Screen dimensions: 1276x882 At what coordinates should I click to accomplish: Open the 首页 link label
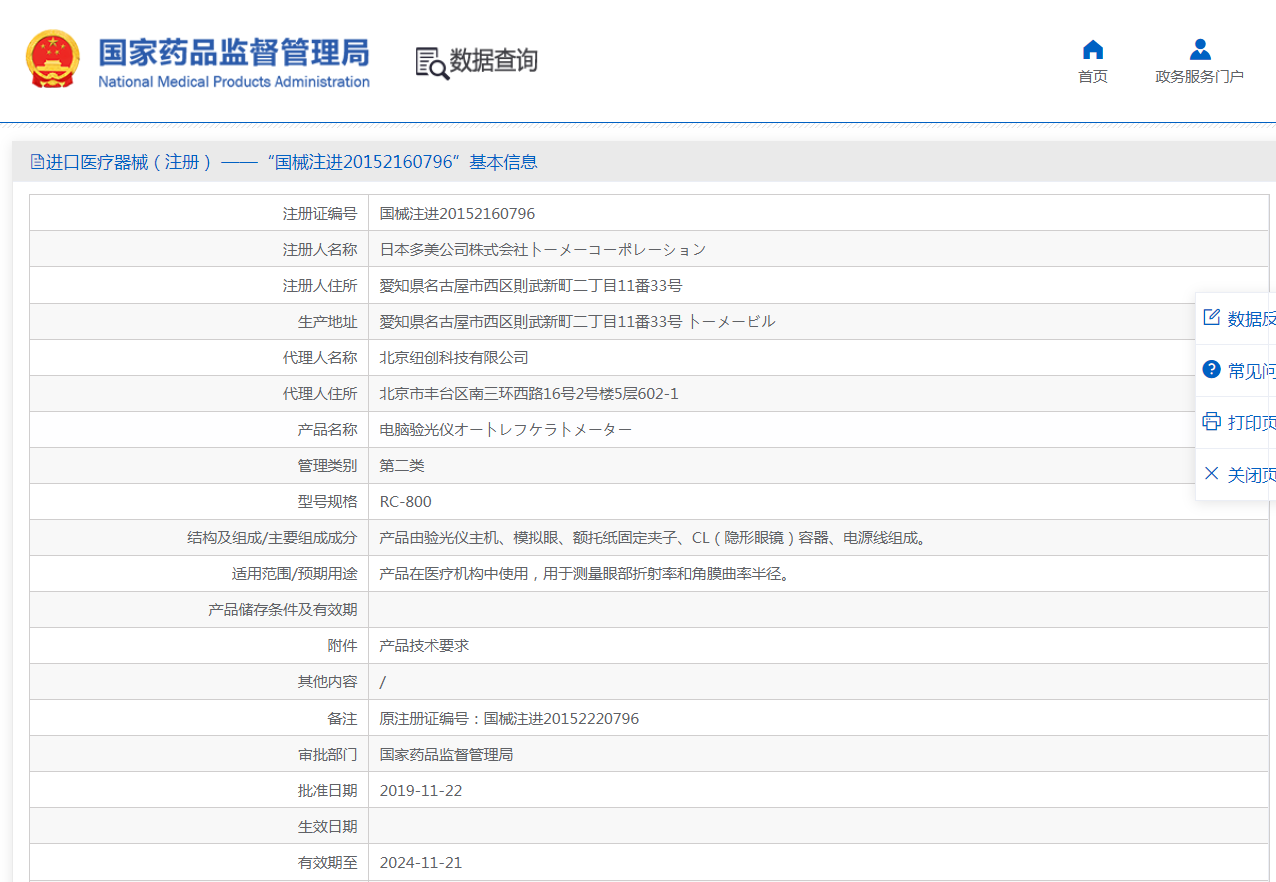coord(1093,77)
